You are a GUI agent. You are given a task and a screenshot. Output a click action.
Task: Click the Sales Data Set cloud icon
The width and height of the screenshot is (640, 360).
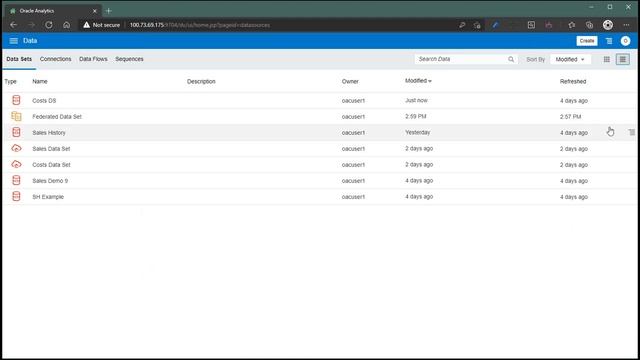[16, 148]
